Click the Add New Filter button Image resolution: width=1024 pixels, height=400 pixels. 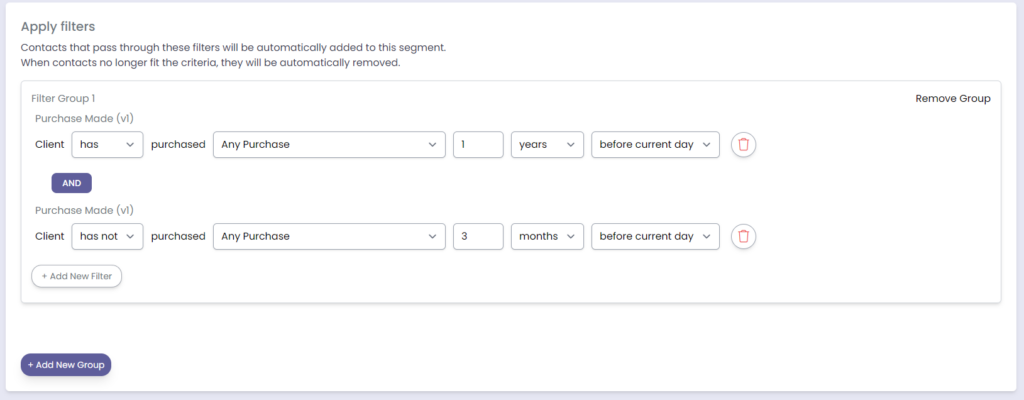click(77, 275)
